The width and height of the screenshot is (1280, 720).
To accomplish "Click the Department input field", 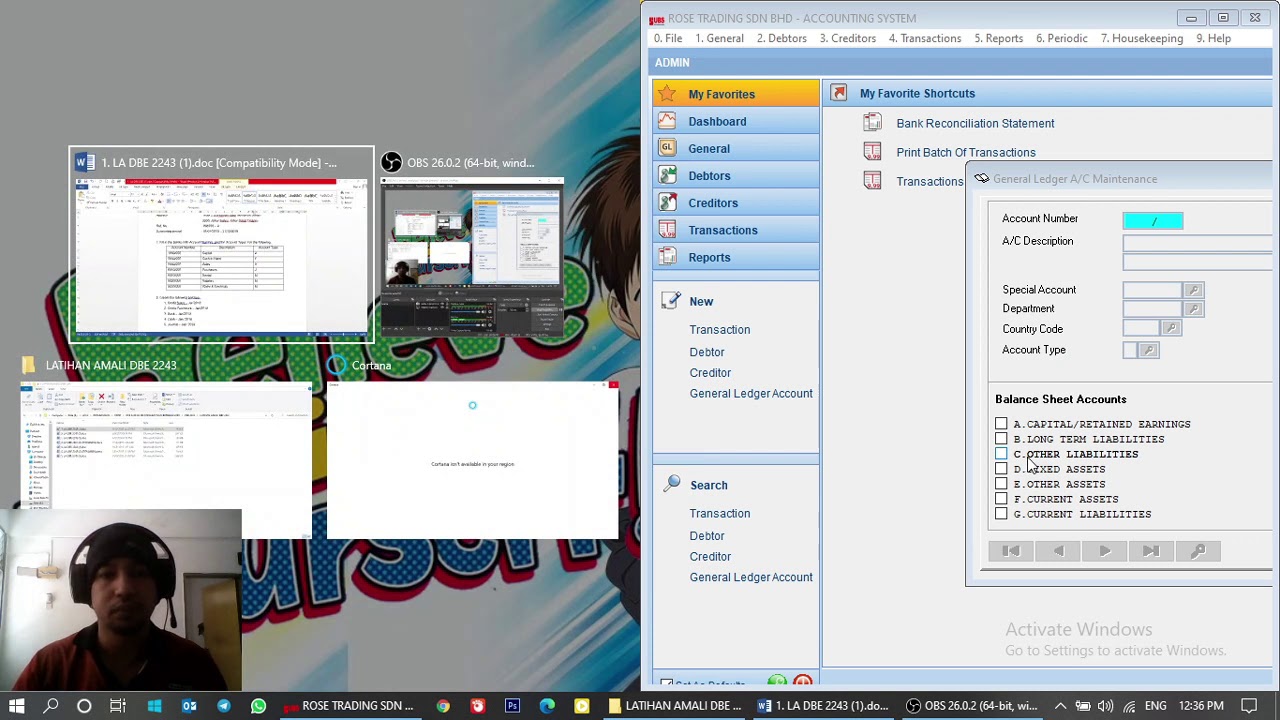I will [1153, 309].
